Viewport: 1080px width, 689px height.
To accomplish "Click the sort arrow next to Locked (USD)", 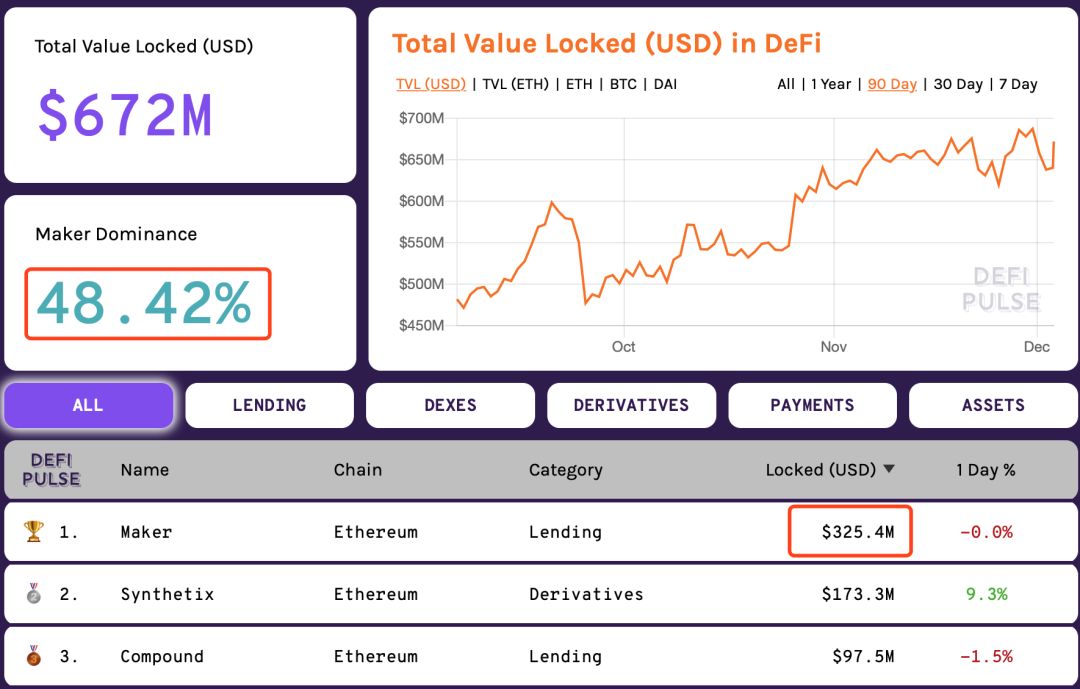I will (x=889, y=469).
